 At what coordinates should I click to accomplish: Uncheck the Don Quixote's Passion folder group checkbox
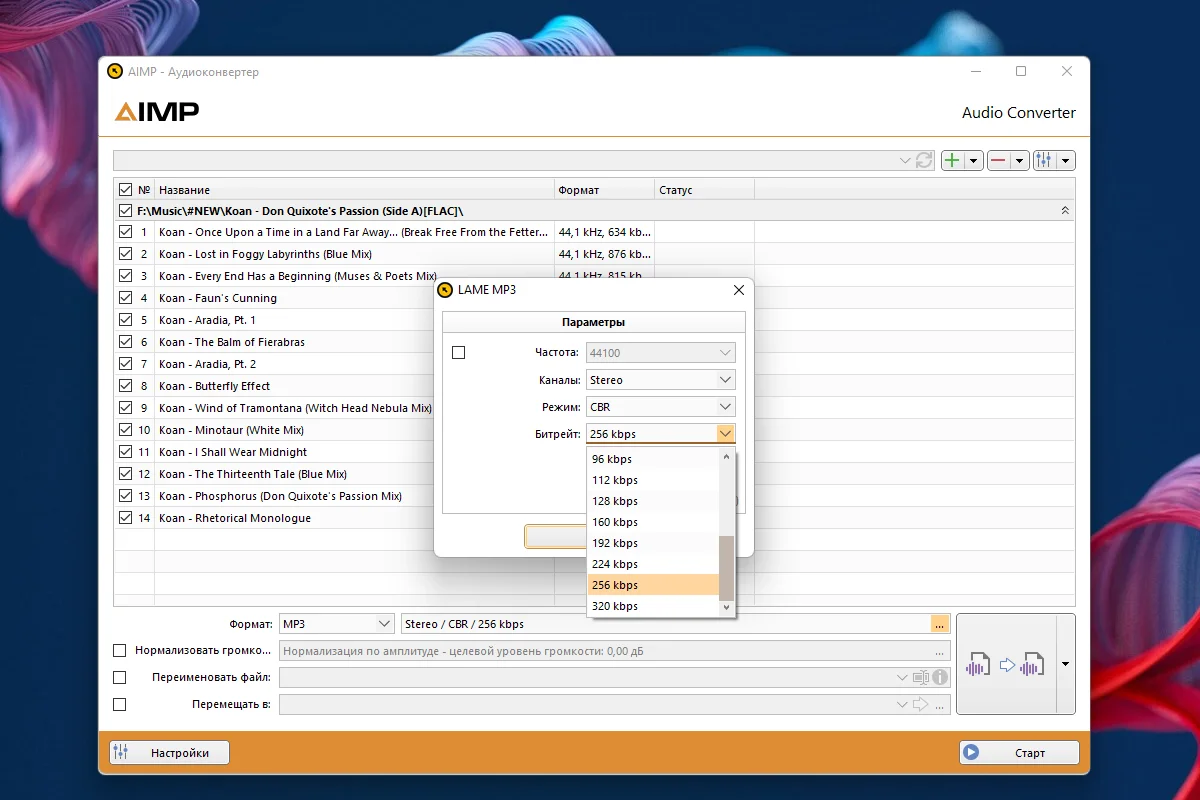point(125,211)
